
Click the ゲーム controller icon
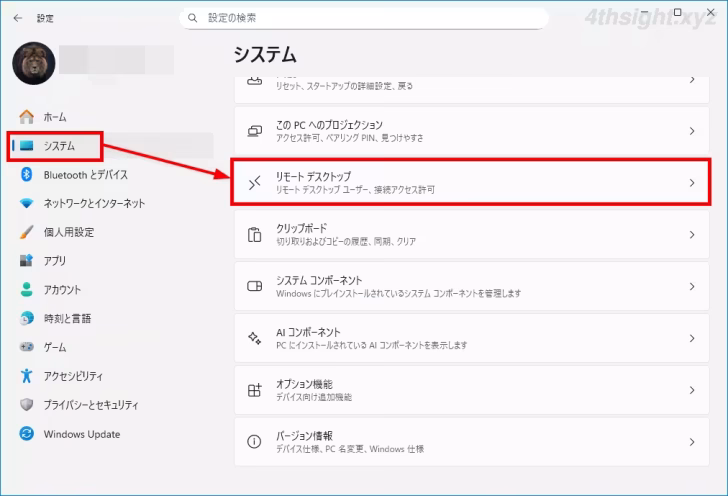tap(27, 347)
